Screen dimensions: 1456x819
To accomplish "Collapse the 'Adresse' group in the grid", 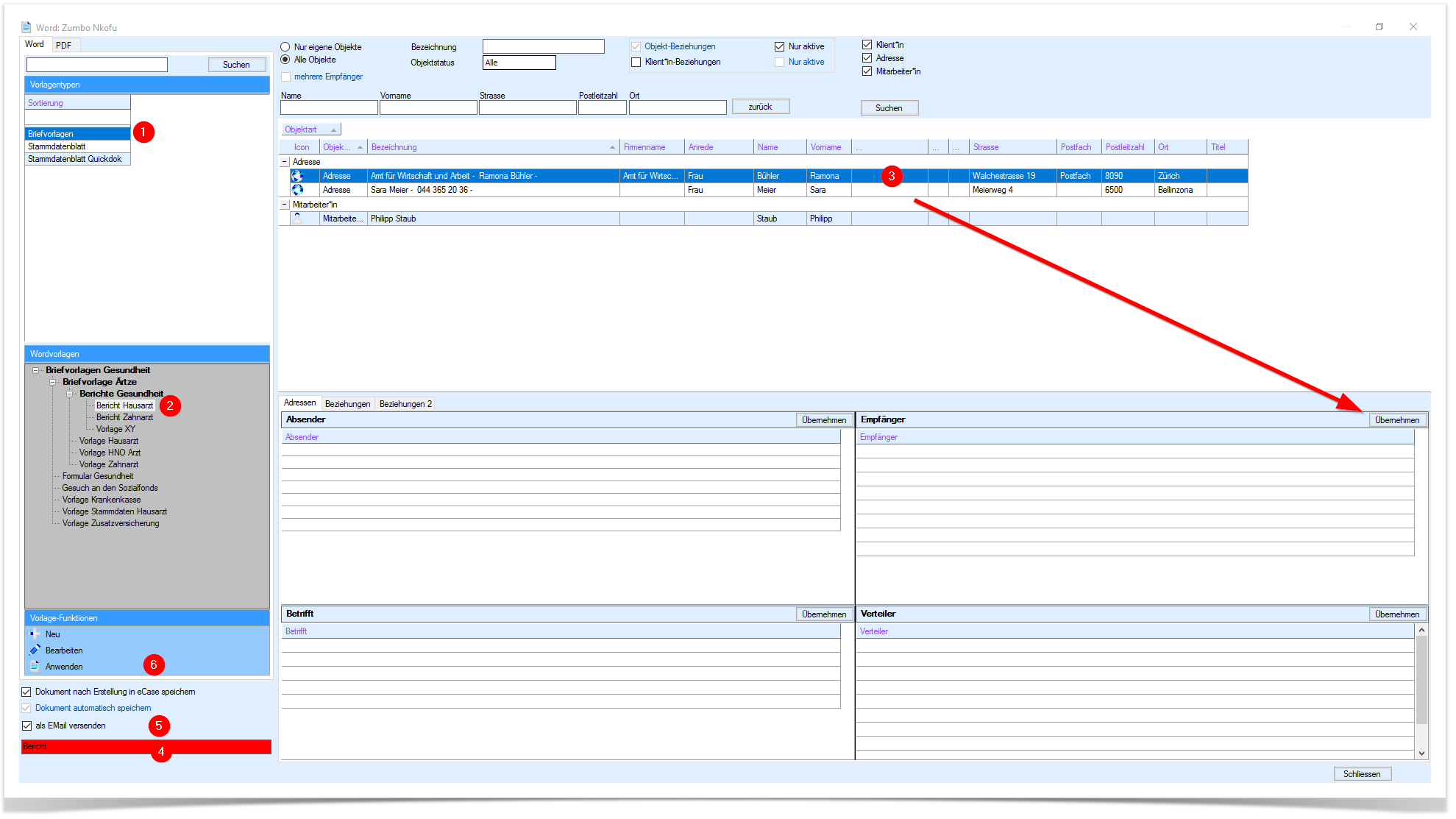I will pyautogui.click(x=285, y=162).
